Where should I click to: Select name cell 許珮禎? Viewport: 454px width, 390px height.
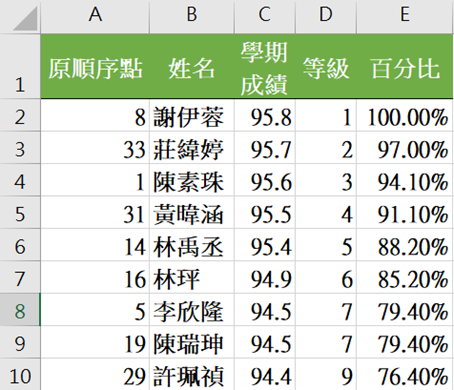[192, 374]
